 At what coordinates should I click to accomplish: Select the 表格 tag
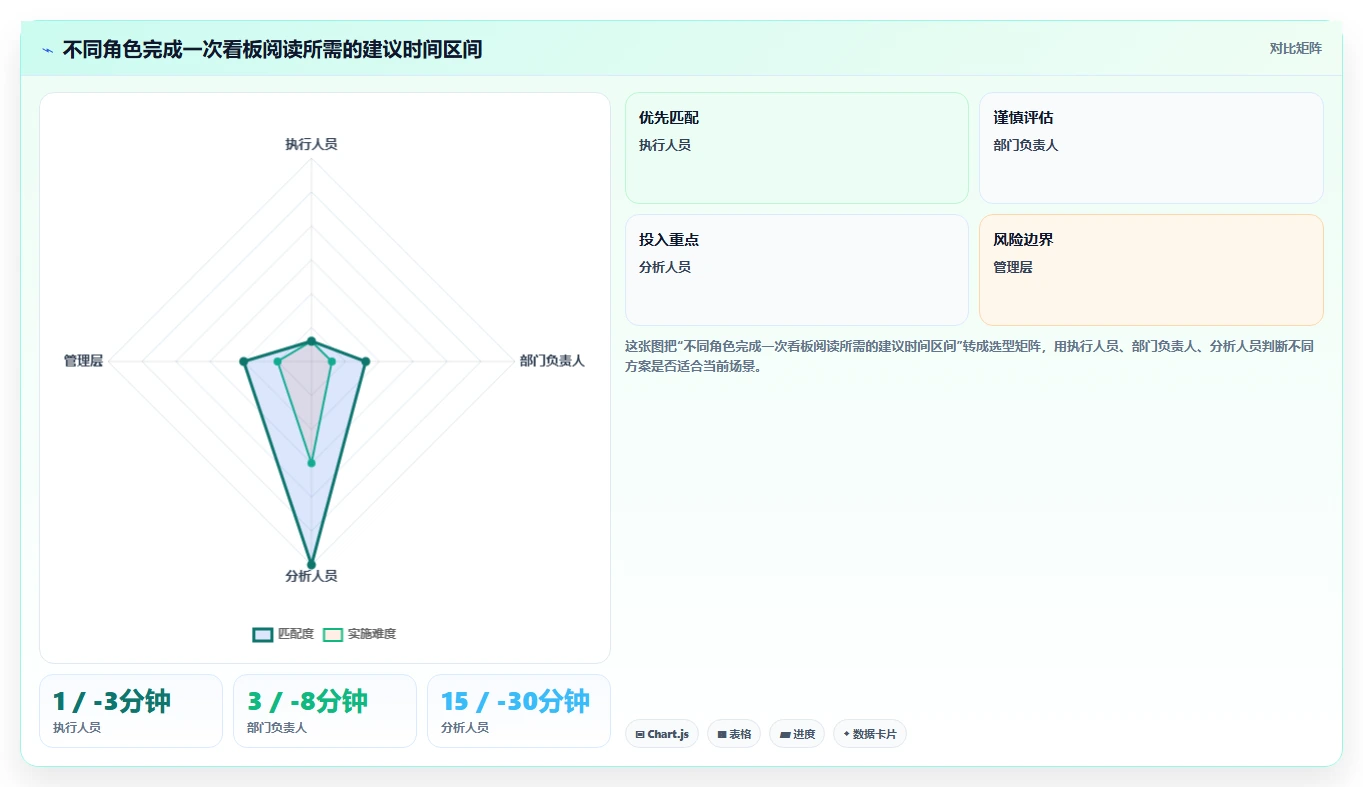[x=734, y=734]
